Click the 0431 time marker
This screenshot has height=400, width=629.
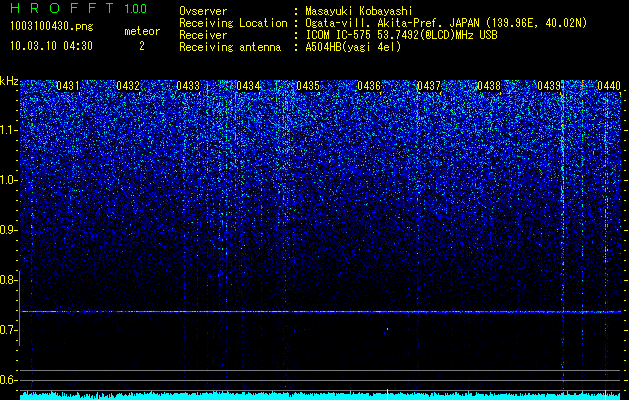[67, 86]
